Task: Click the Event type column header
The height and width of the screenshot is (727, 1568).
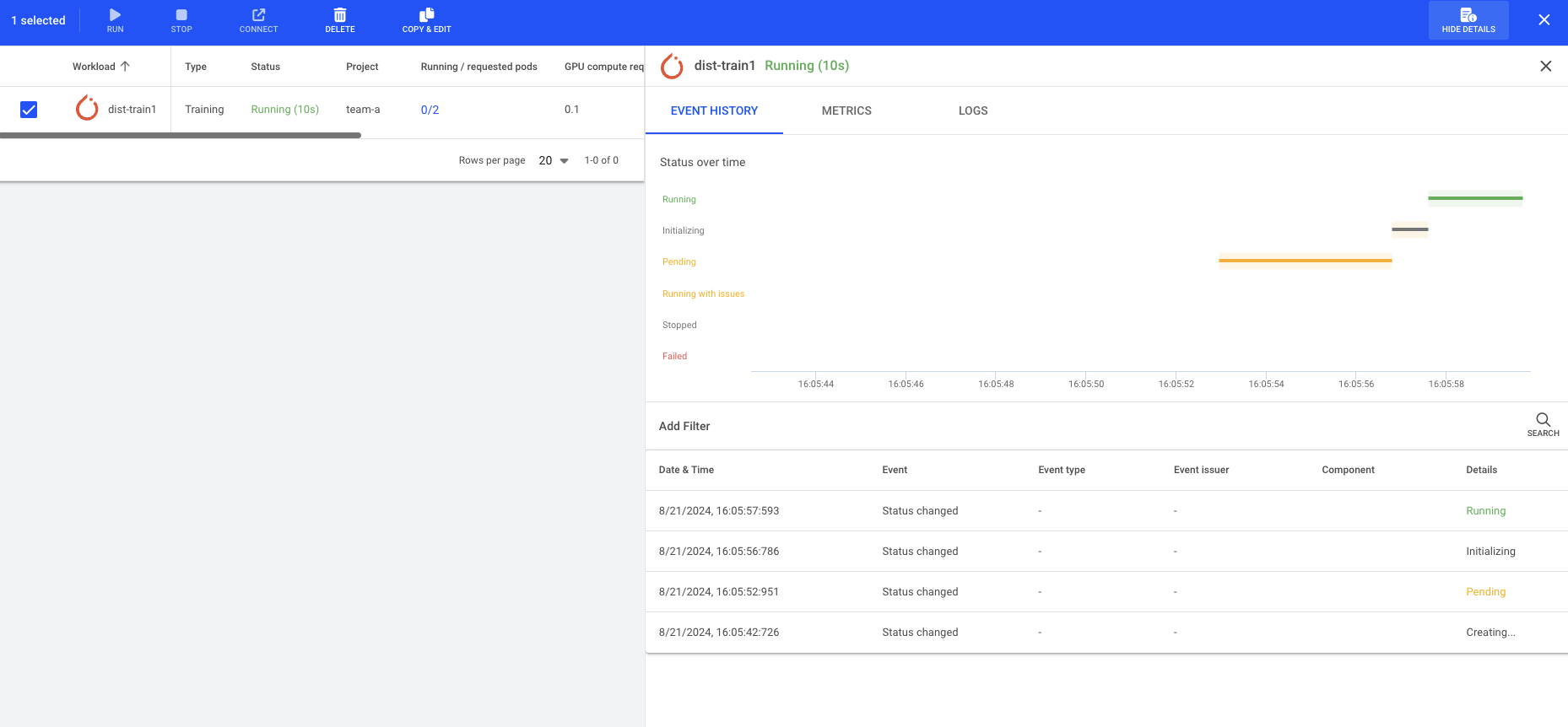Action: [x=1062, y=470]
